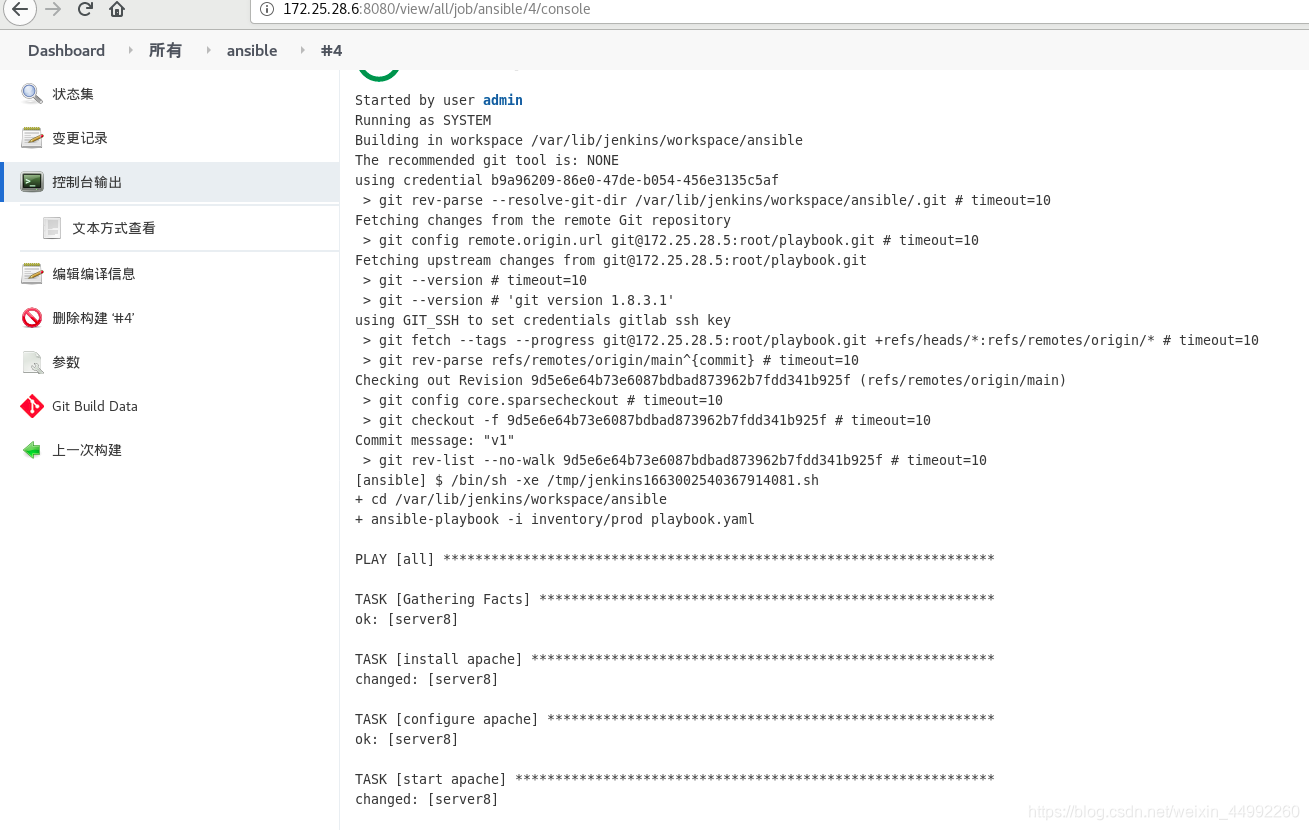Click the 'git config core.sparsecheckout' line
Image resolution: width=1309 pixels, height=830 pixels.
(543, 400)
